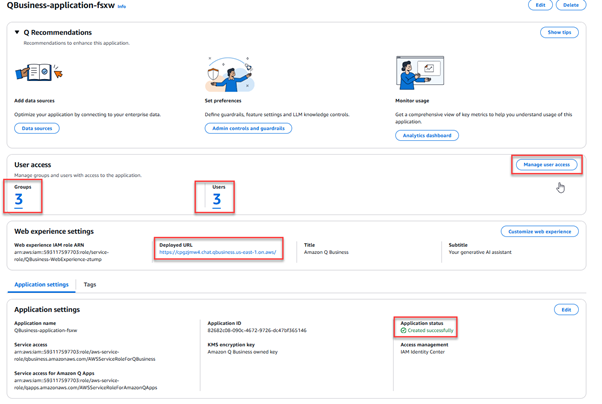602x404 pixels.
Task: Select the Application name value QBusiness-application-fsxw
Action: pyautogui.click(x=46, y=330)
